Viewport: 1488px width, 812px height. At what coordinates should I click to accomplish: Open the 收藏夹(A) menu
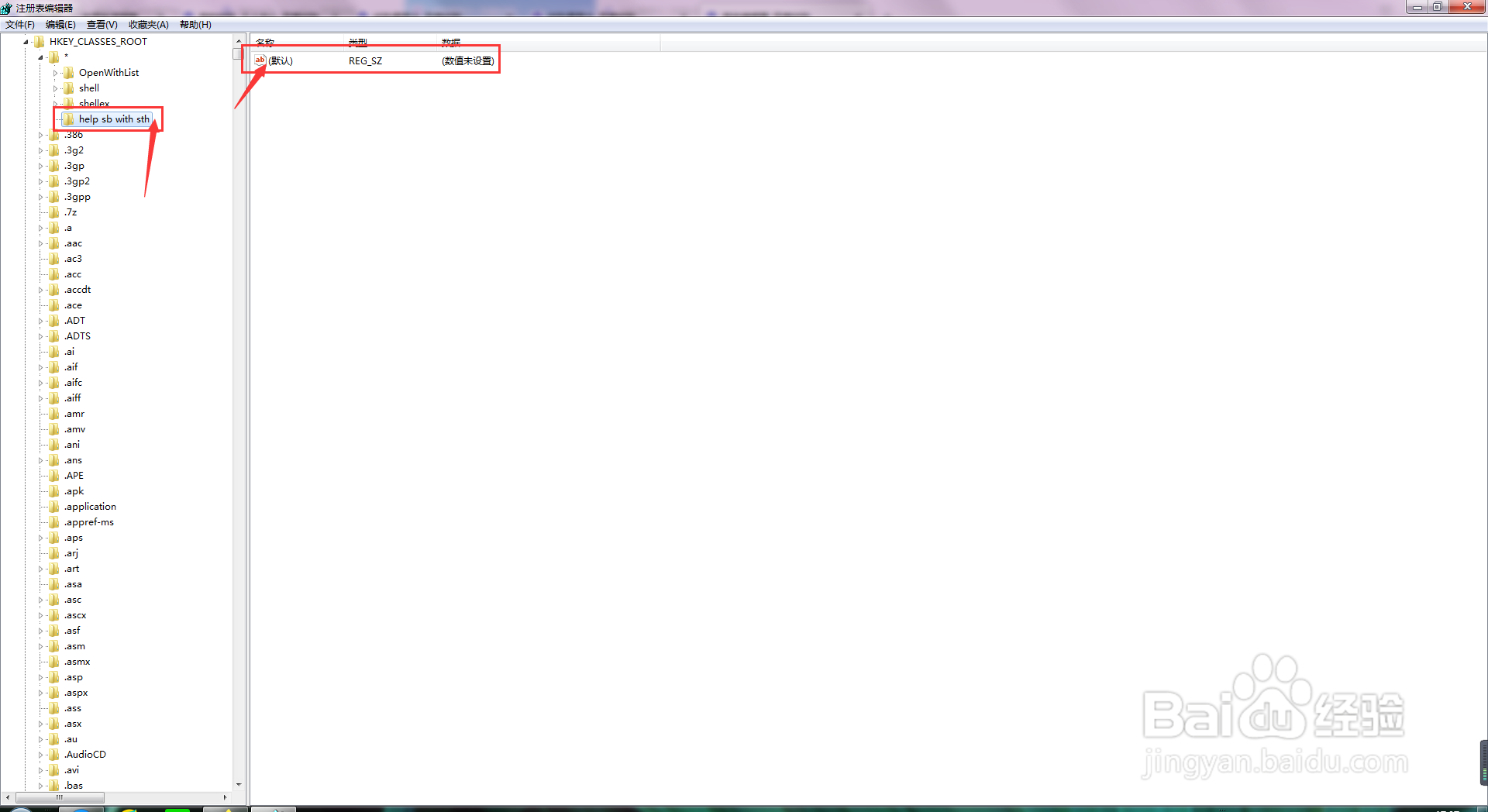tap(149, 25)
